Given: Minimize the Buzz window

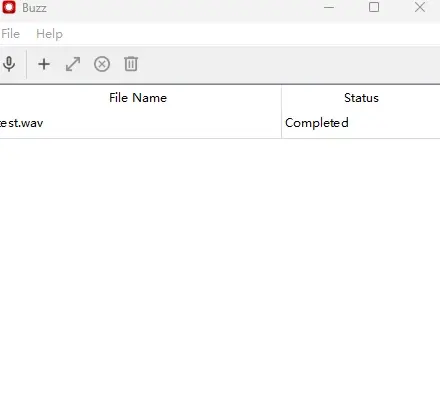Looking at the screenshot, I should [x=329, y=7].
